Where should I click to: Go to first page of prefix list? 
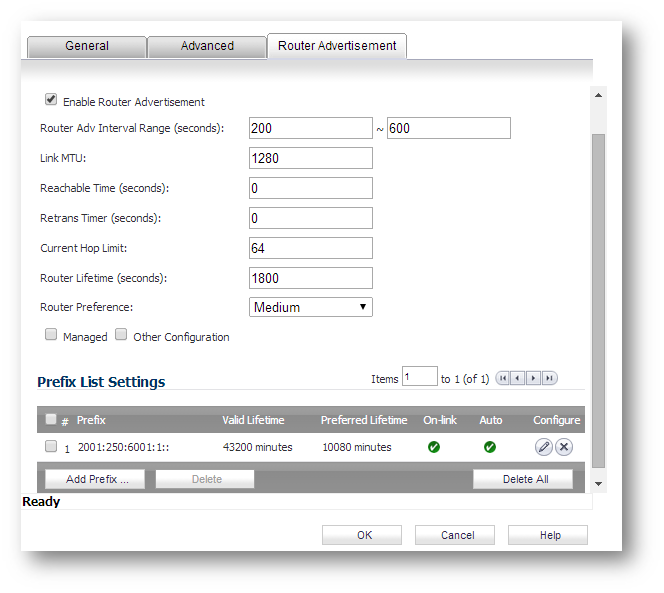(503, 378)
